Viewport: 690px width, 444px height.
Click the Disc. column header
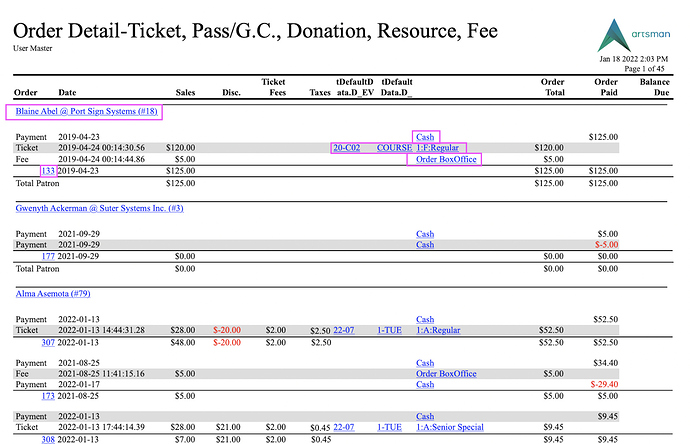231,92
